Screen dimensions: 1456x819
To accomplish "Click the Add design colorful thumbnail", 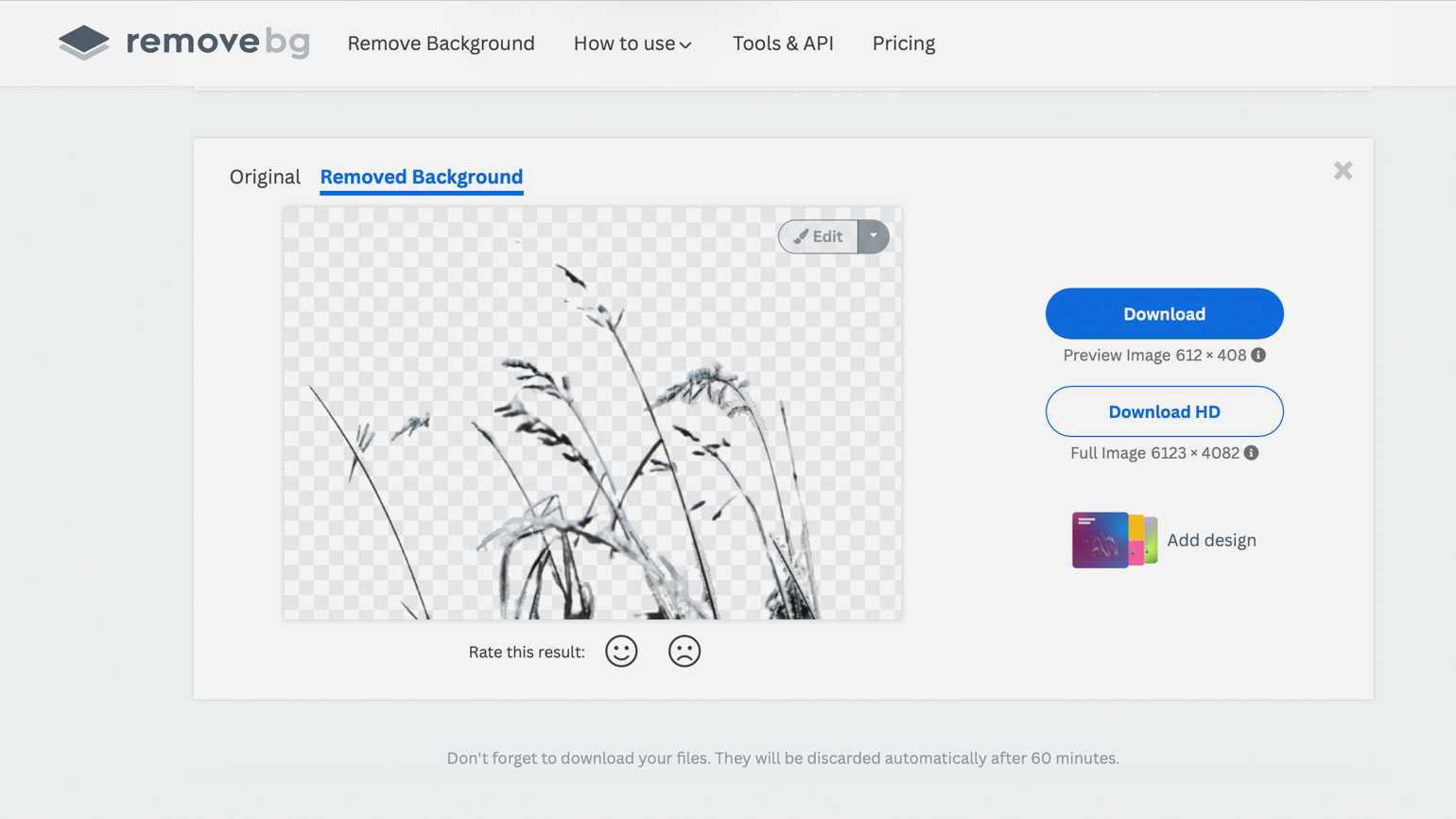I will (1114, 540).
